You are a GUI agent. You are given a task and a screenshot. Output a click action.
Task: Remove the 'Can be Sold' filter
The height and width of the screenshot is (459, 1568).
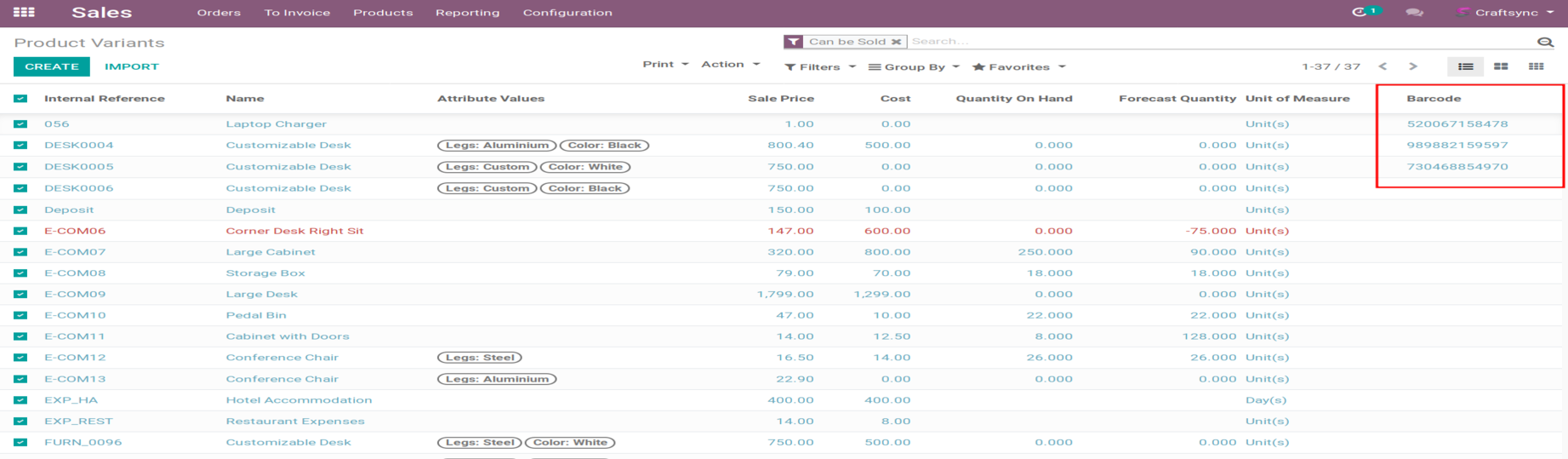point(896,42)
